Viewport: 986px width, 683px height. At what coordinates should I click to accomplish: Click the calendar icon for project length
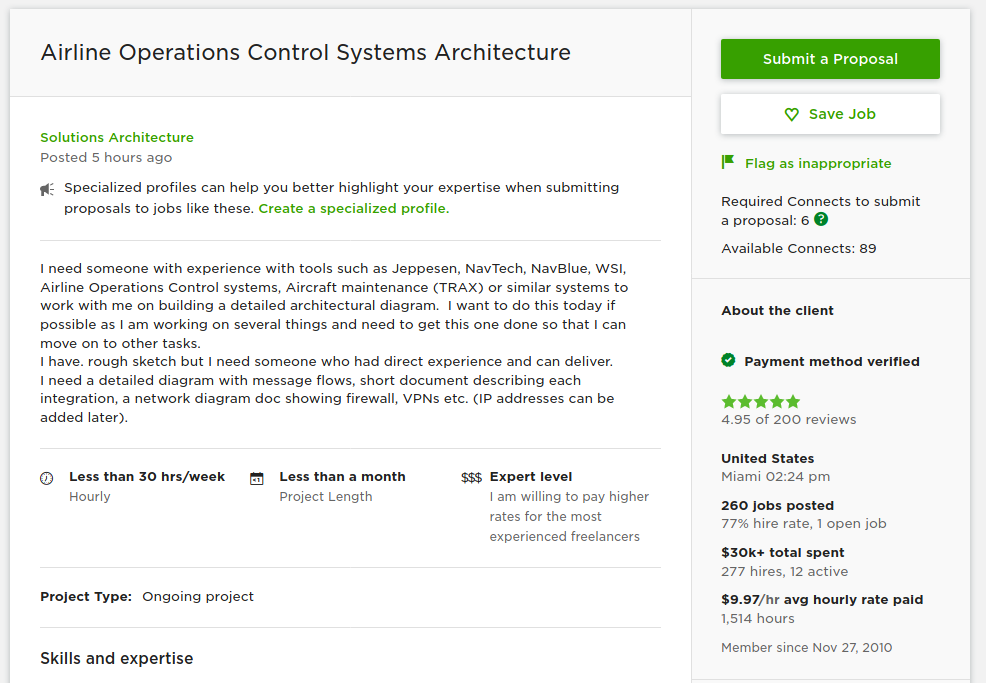[257, 478]
